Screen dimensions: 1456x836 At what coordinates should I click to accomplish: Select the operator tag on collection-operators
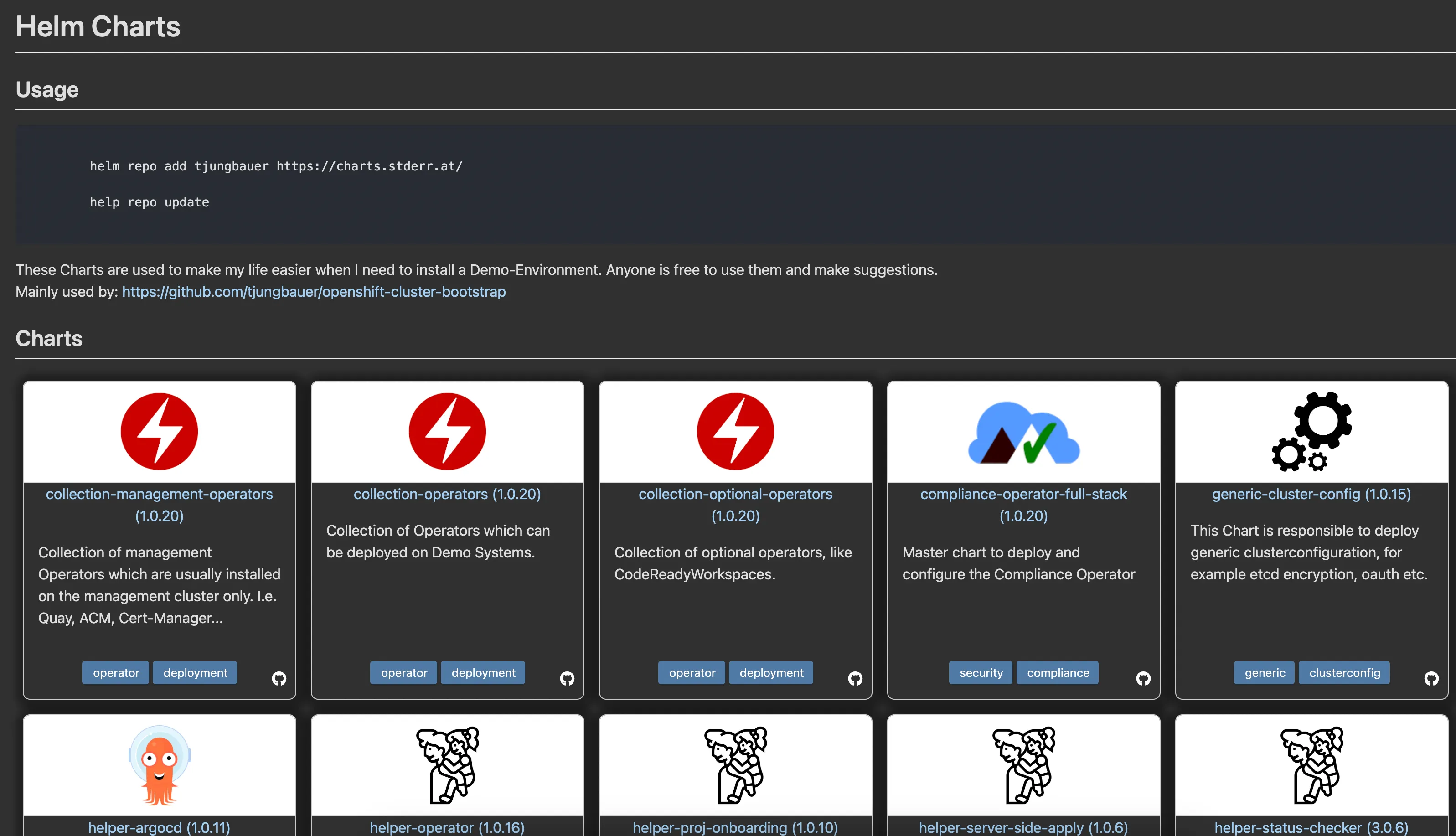[403, 672]
